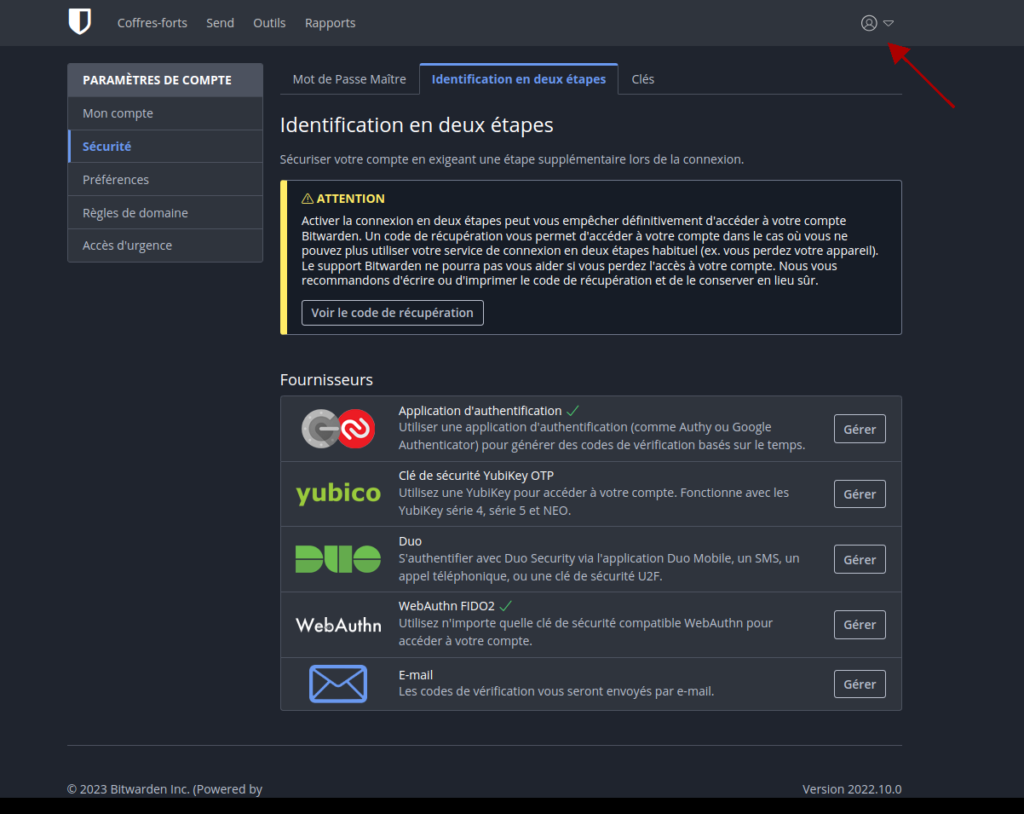Click Gérer for YubiKey OTP

(859, 494)
